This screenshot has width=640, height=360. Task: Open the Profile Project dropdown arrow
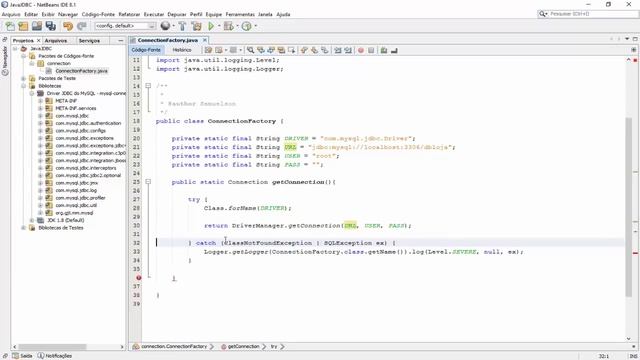pos(256,26)
